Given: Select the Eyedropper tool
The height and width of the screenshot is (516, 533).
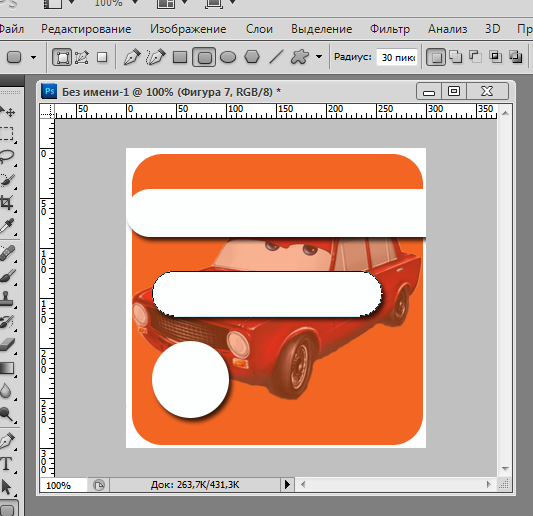Looking at the screenshot, I should 7,226.
